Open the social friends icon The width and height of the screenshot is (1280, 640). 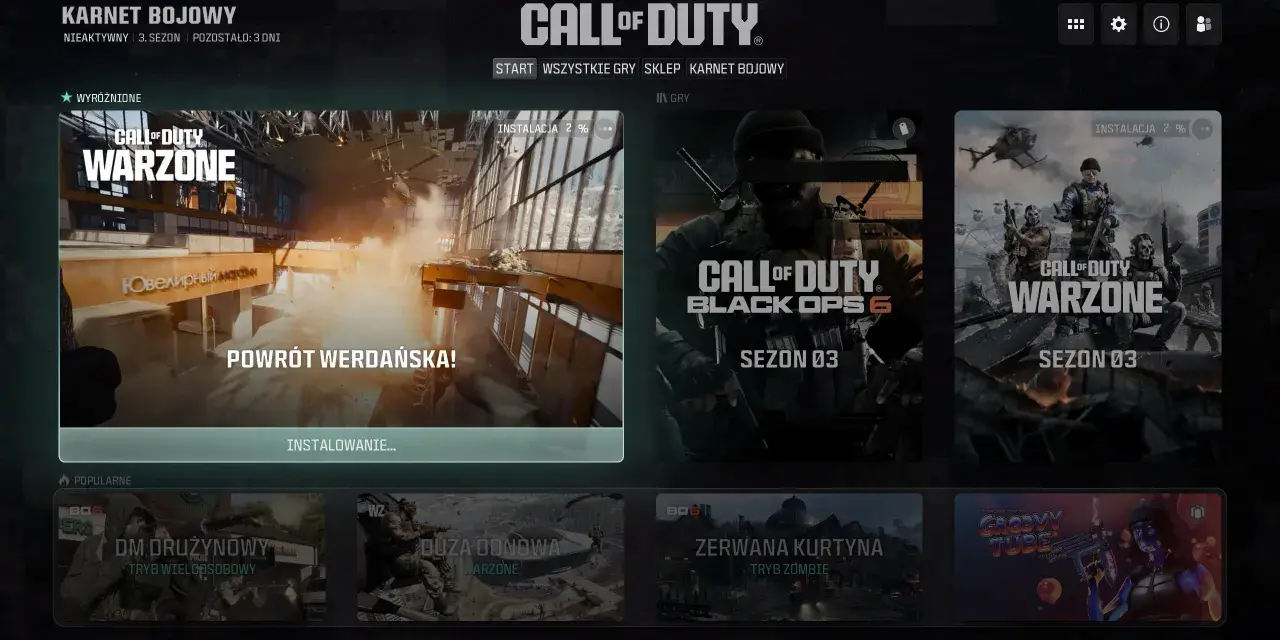(1204, 24)
